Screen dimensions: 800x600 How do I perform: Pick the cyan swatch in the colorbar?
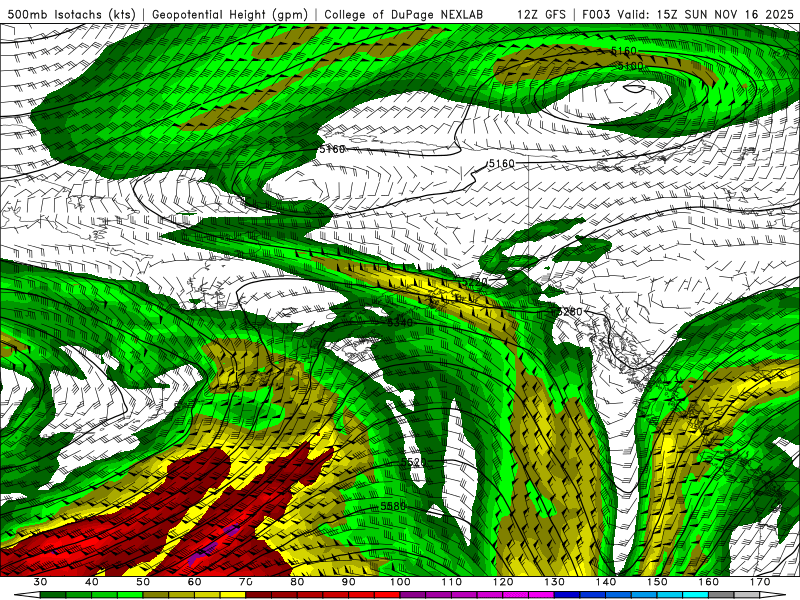point(695,595)
